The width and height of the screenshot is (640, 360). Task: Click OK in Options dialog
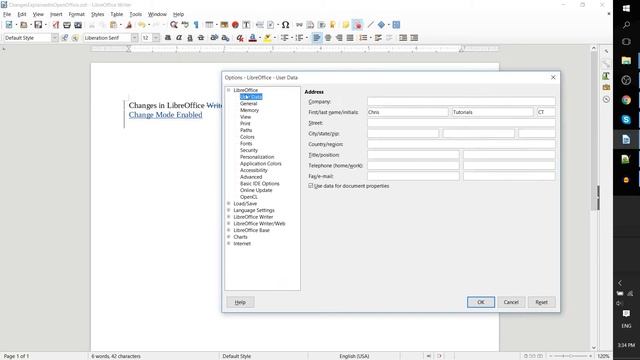481,302
